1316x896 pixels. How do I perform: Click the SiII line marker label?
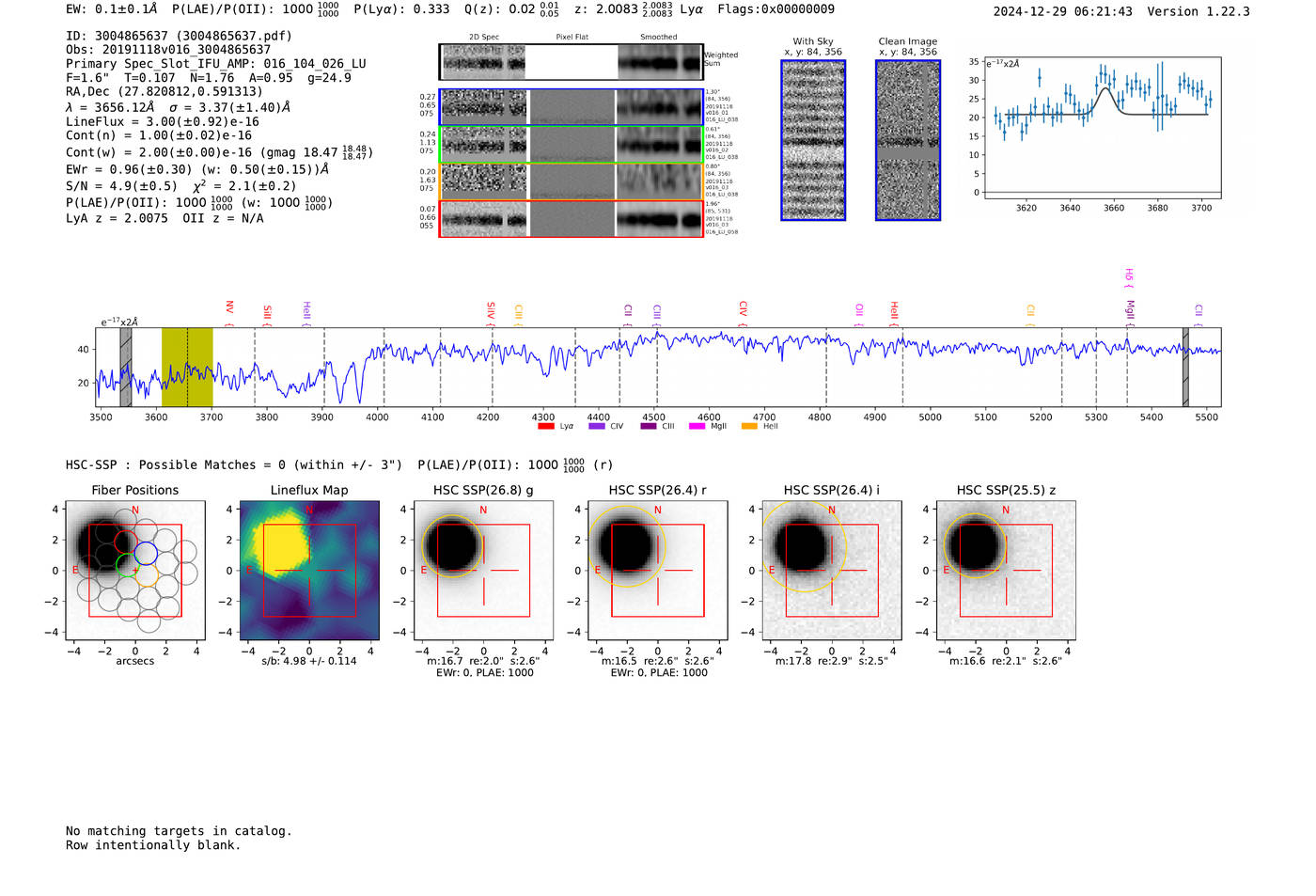click(x=267, y=314)
